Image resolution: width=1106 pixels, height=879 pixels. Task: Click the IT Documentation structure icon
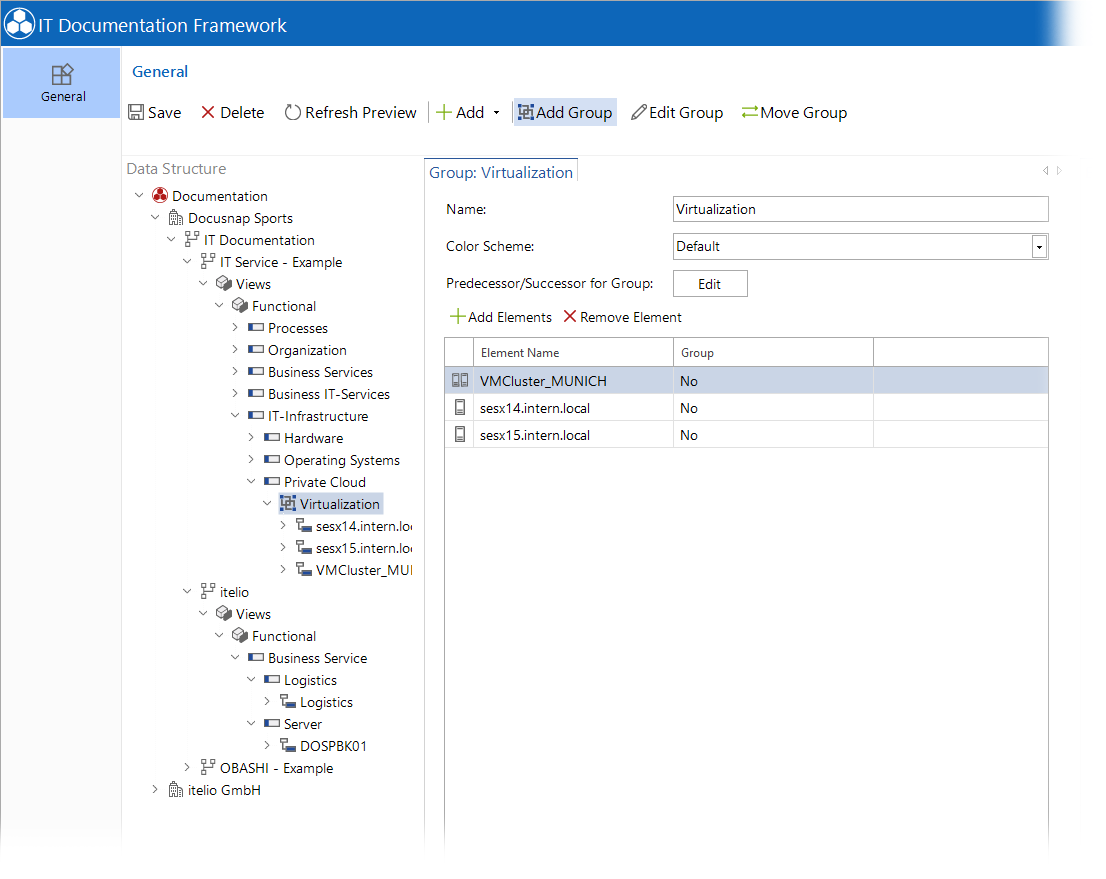tap(191, 240)
